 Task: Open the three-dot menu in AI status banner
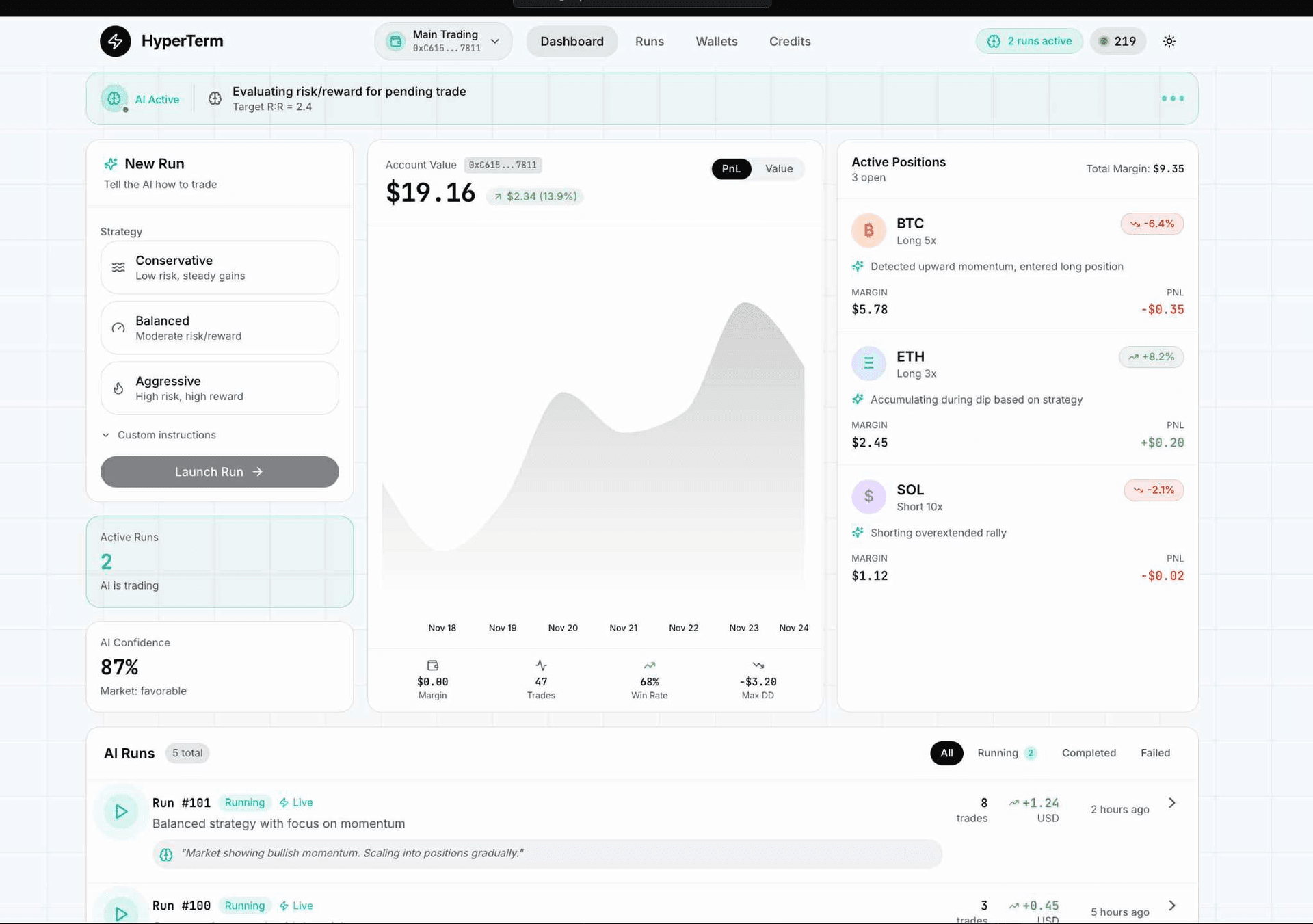pyautogui.click(x=1173, y=98)
